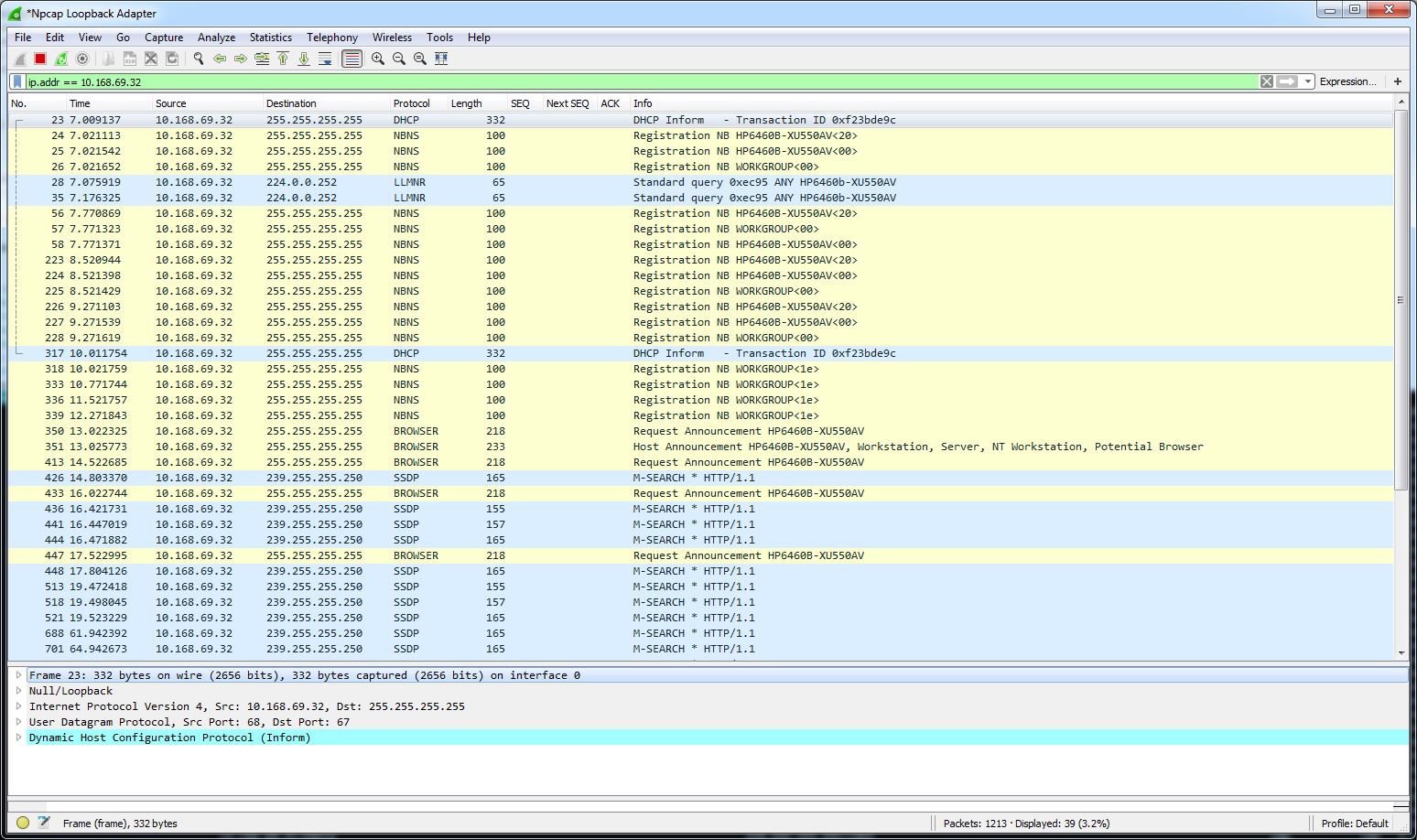1417x840 pixels.
Task: Sort packets by Protocol column header
Action: (x=418, y=103)
